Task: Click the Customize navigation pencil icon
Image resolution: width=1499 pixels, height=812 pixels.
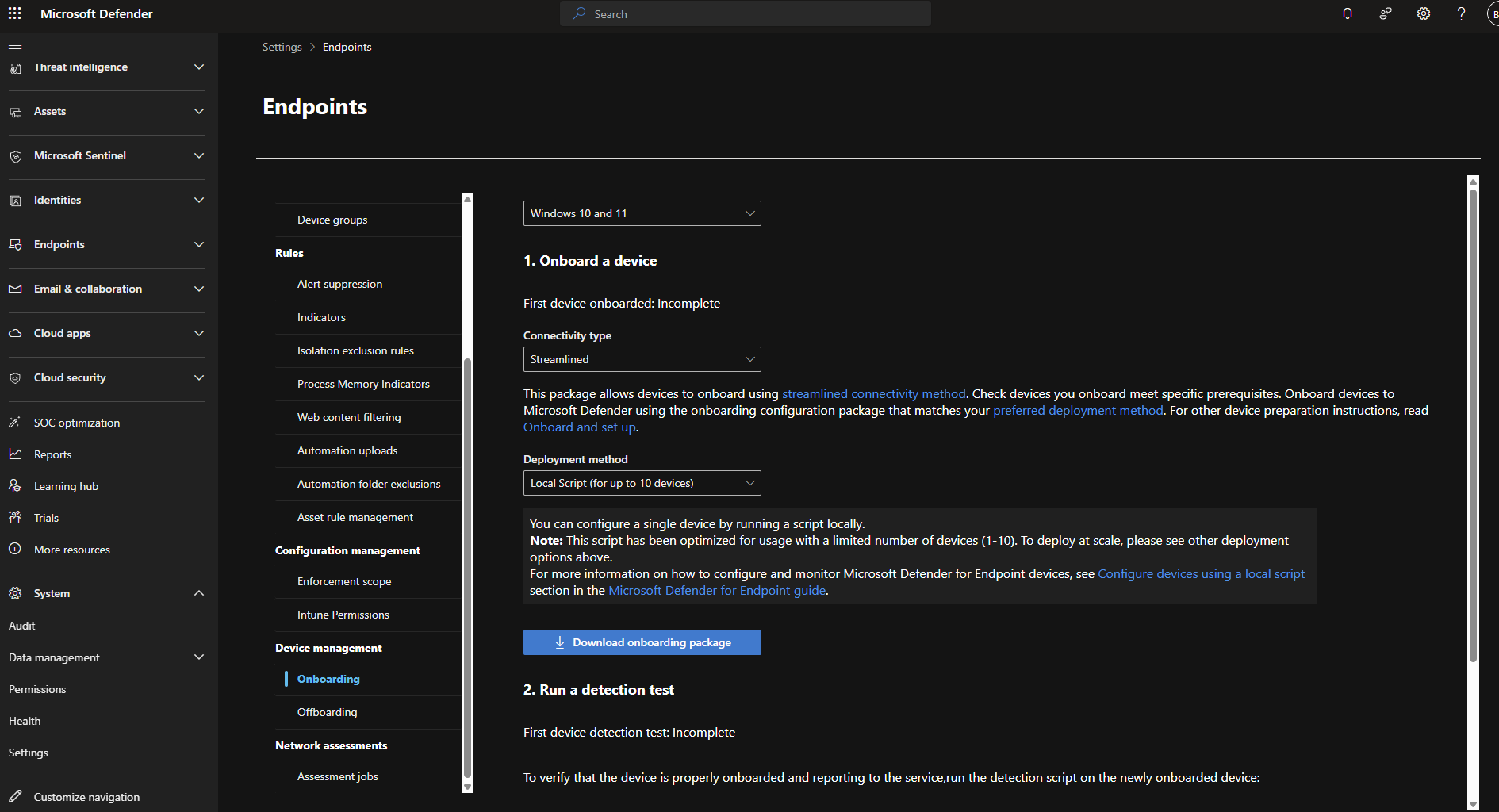Action: [15, 796]
